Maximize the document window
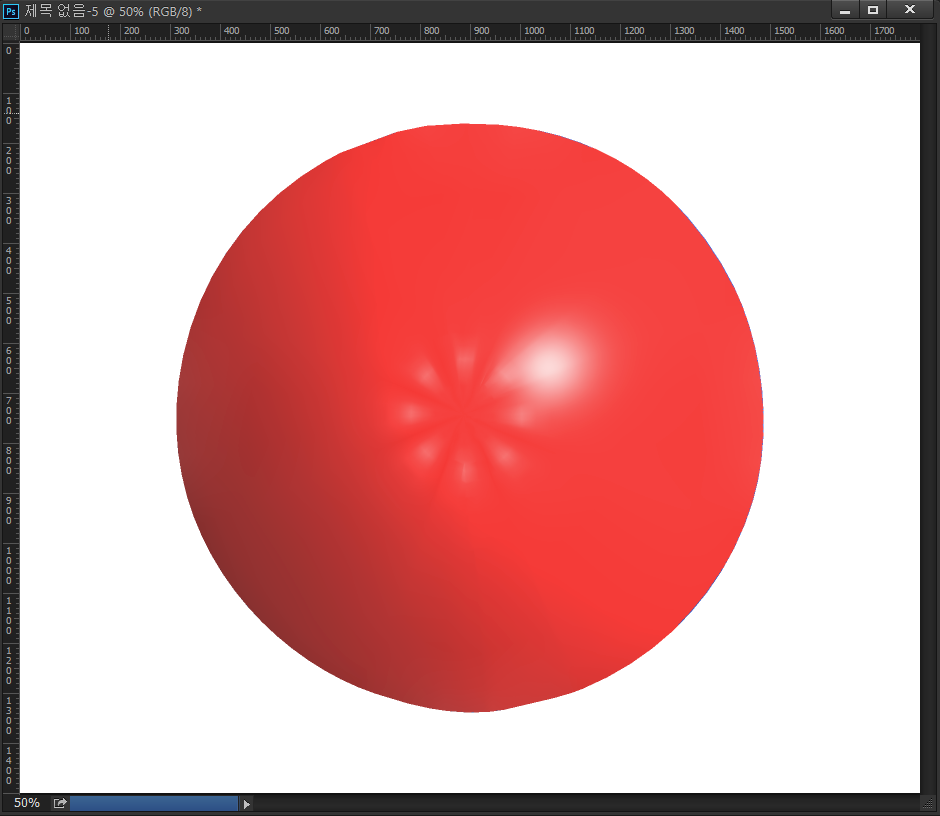Image resolution: width=940 pixels, height=816 pixels. coord(873,10)
